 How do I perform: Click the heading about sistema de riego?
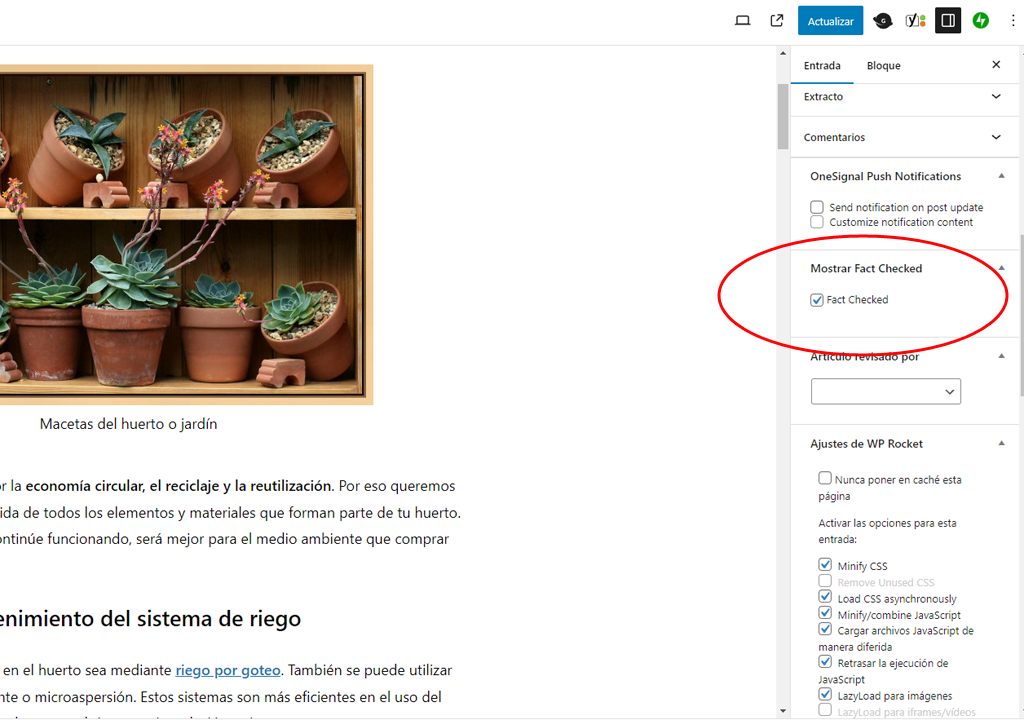(x=150, y=619)
